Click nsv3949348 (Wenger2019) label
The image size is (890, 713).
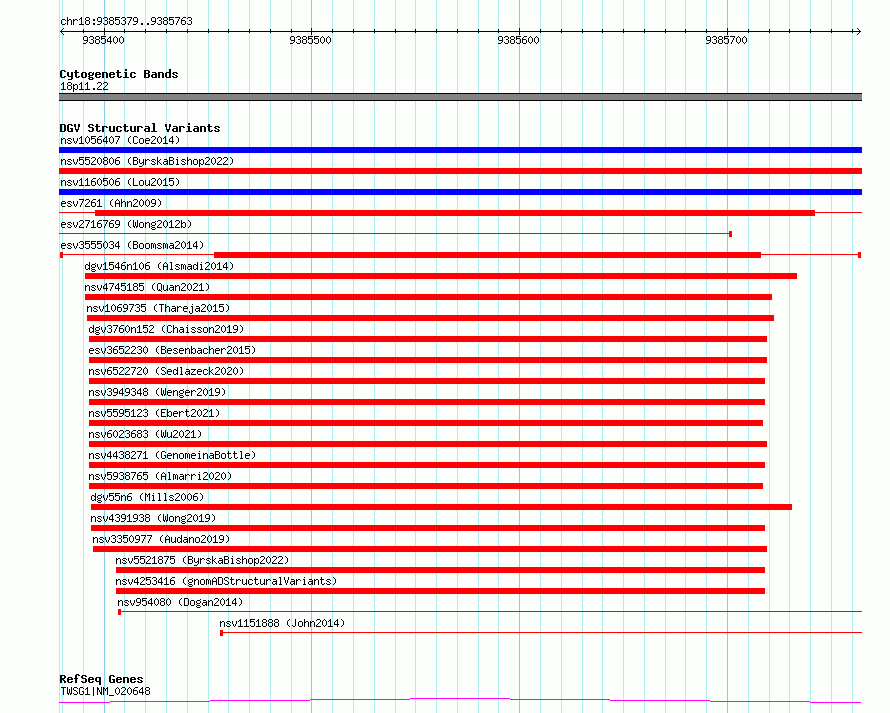(x=157, y=392)
